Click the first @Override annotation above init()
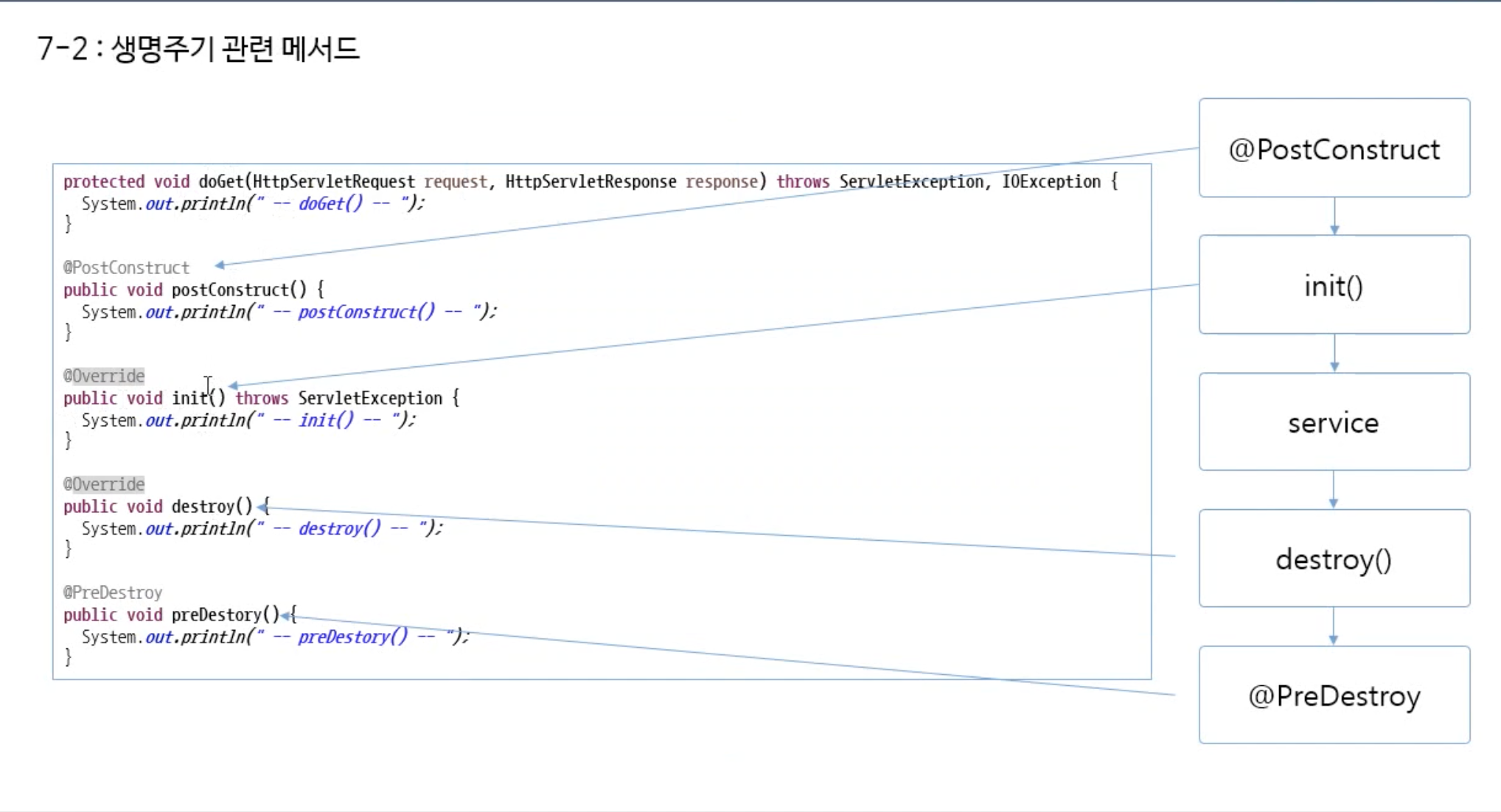Screen dimensions: 1501x812 click(104, 376)
